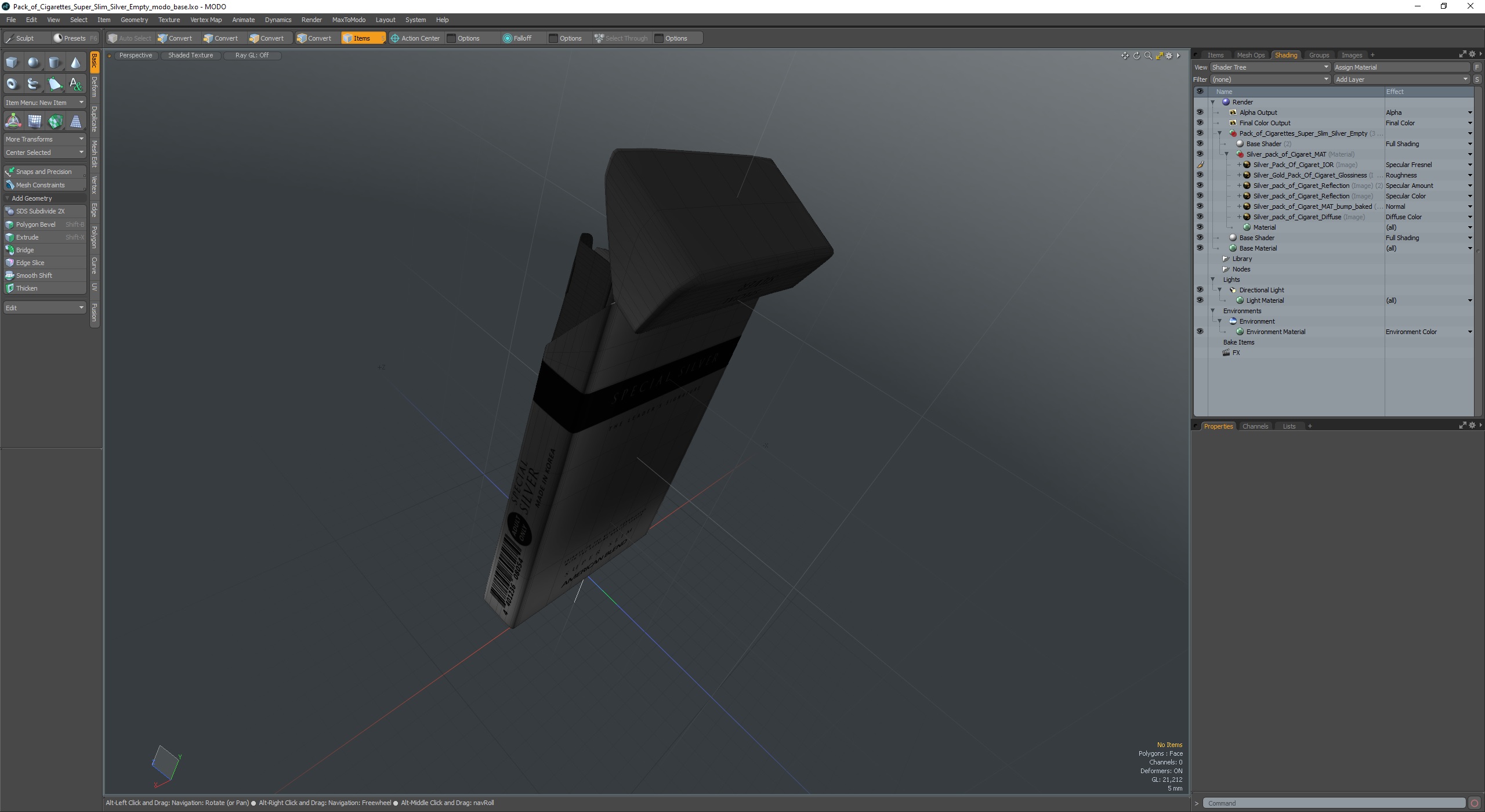1485x812 pixels.
Task: Open the Filter (none) dropdown
Action: (1270, 79)
